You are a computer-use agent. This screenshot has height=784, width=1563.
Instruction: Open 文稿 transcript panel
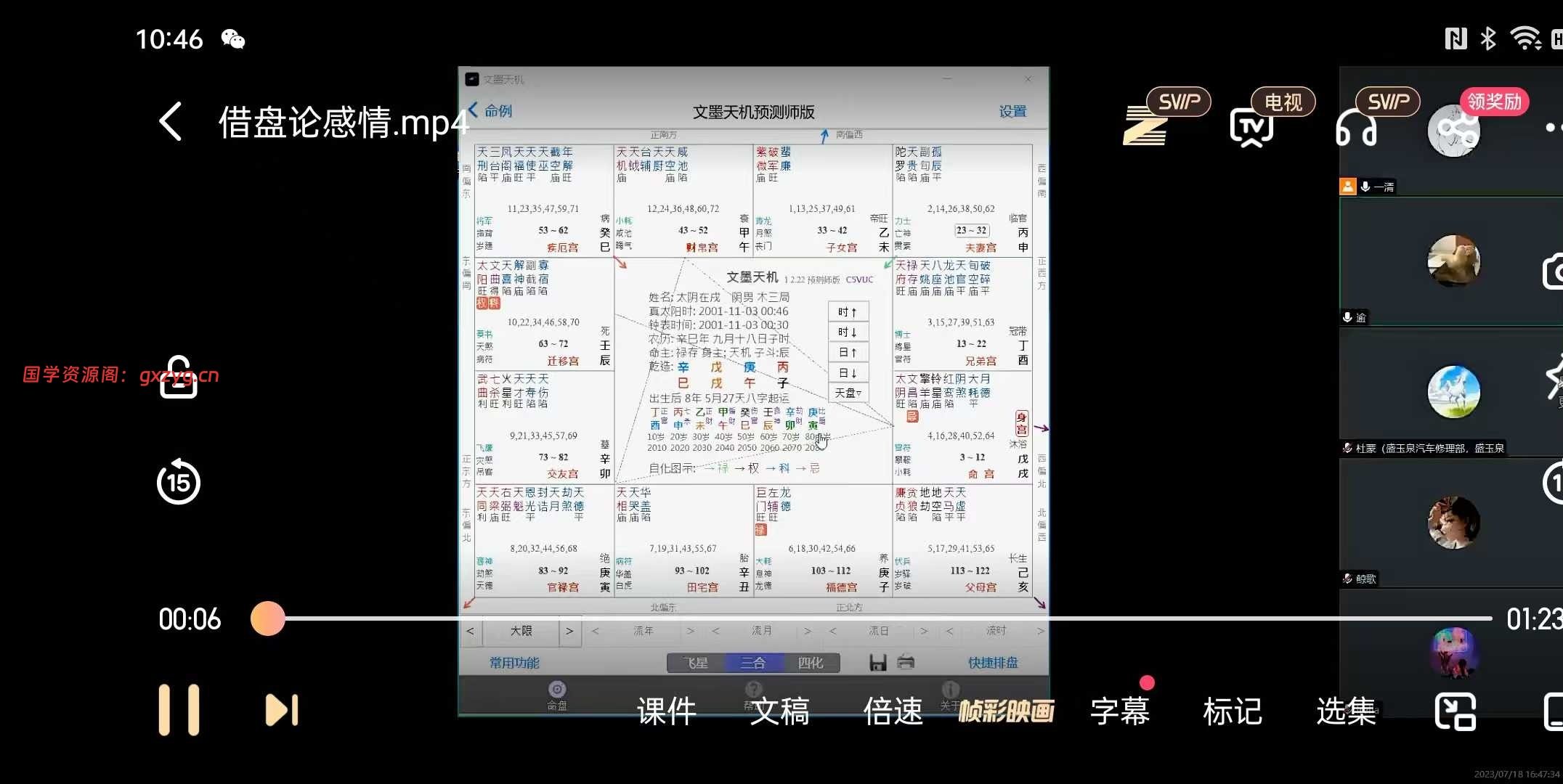point(779,711)
